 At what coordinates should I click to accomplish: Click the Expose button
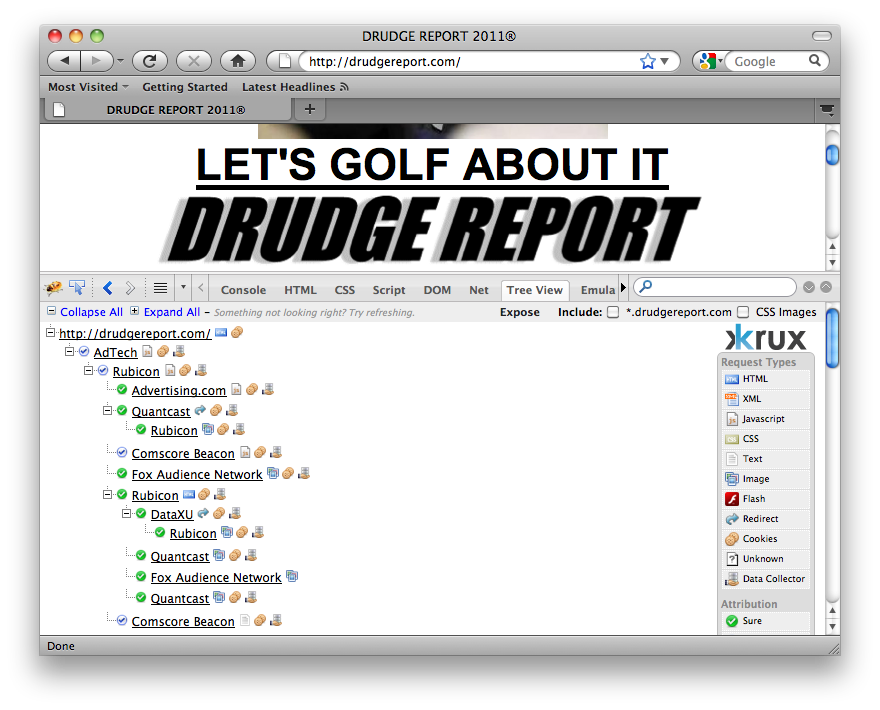point(520,312)
